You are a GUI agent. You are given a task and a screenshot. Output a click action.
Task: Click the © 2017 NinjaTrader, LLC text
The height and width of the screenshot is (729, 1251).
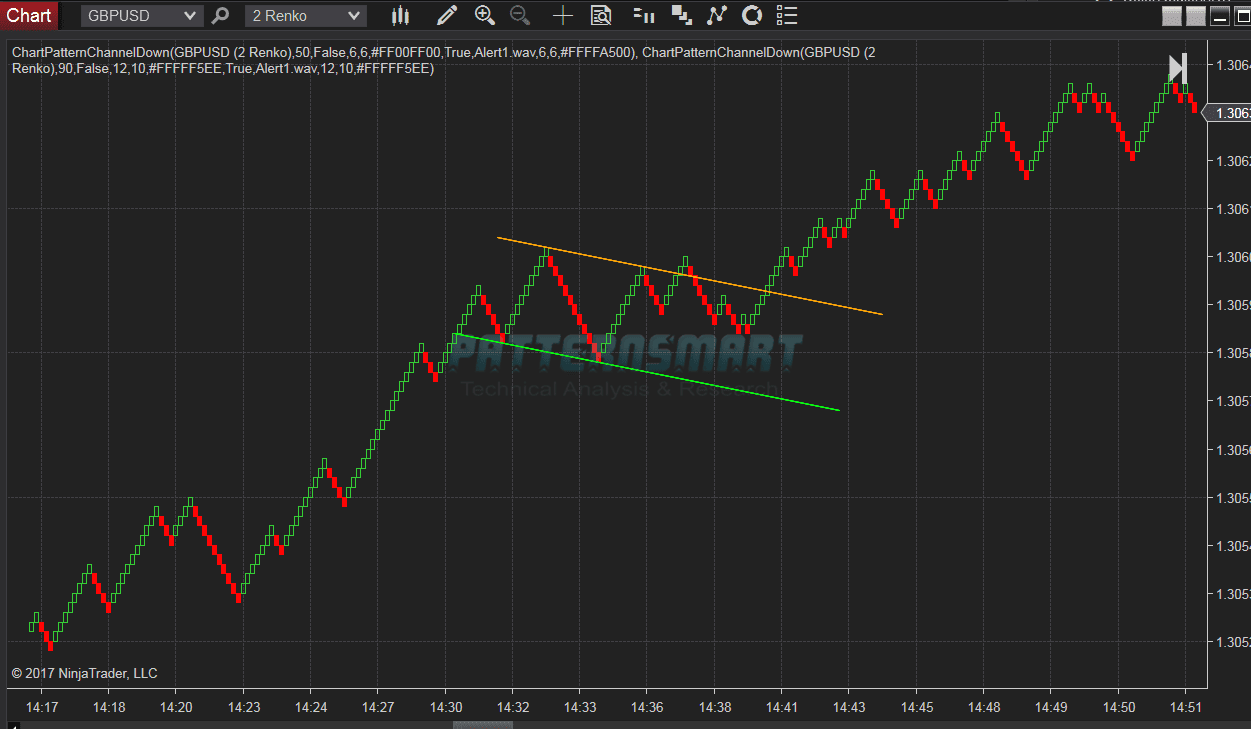(84, 673)
